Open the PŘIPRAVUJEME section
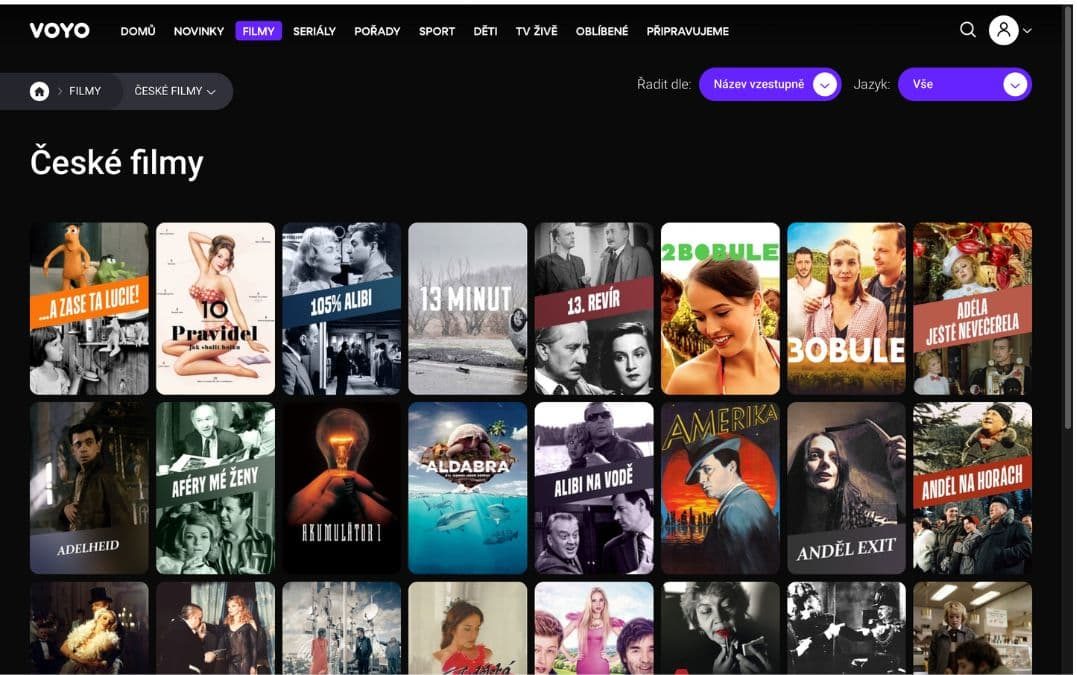Viewport: 1077px width, 675px height. point(688,31)
